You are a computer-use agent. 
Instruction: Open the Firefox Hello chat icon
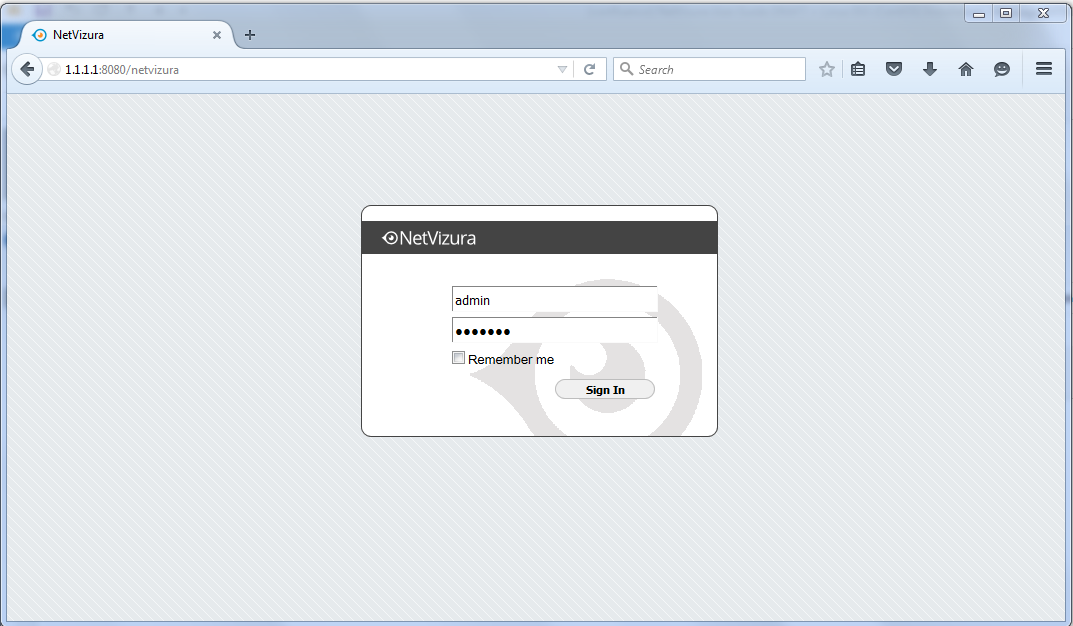pyautogui.click(x=1002, y=69)
